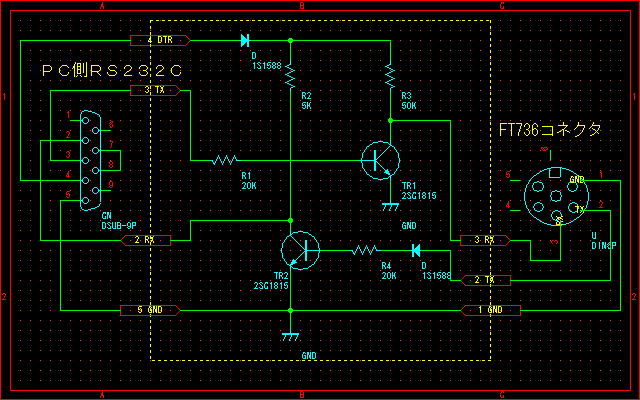Select the ground symbol below TR2
The height and width of the screenshot is (400, 640).
click(x=290, y=335)
